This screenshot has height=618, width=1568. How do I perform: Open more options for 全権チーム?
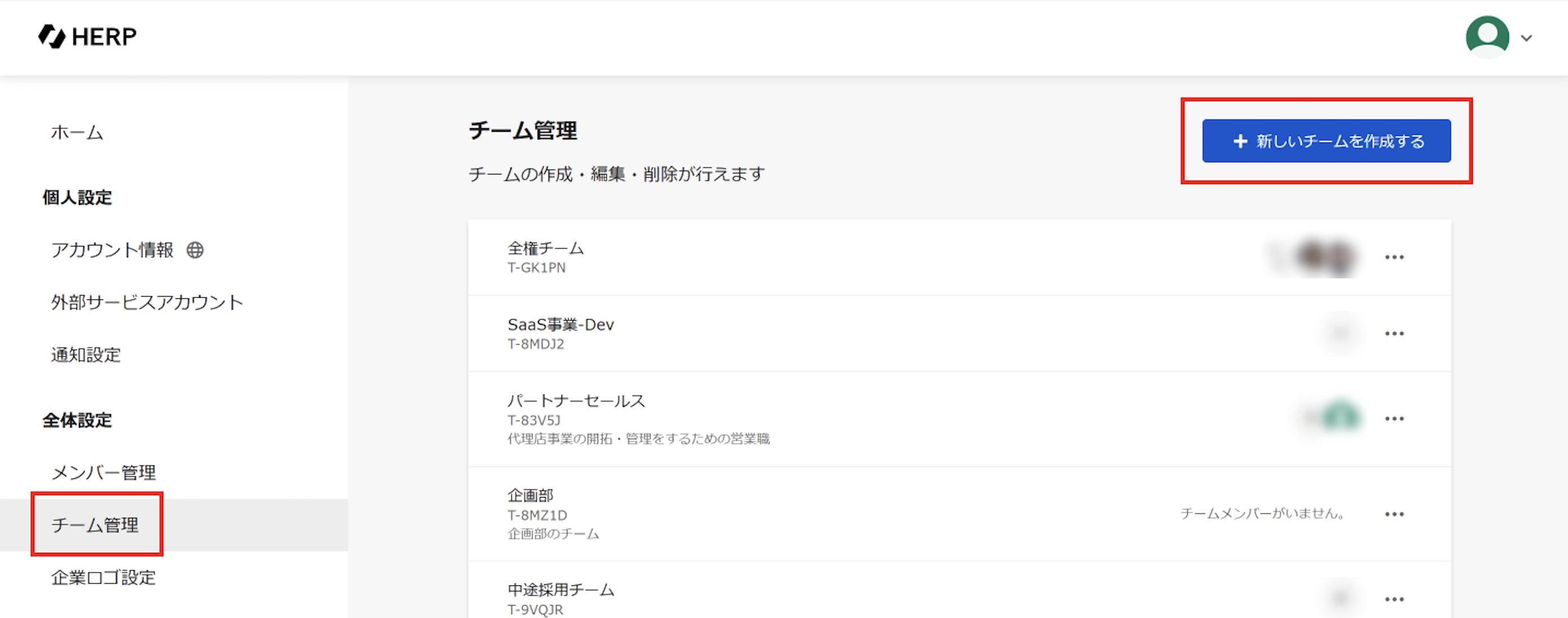[x=1393, y=257]
